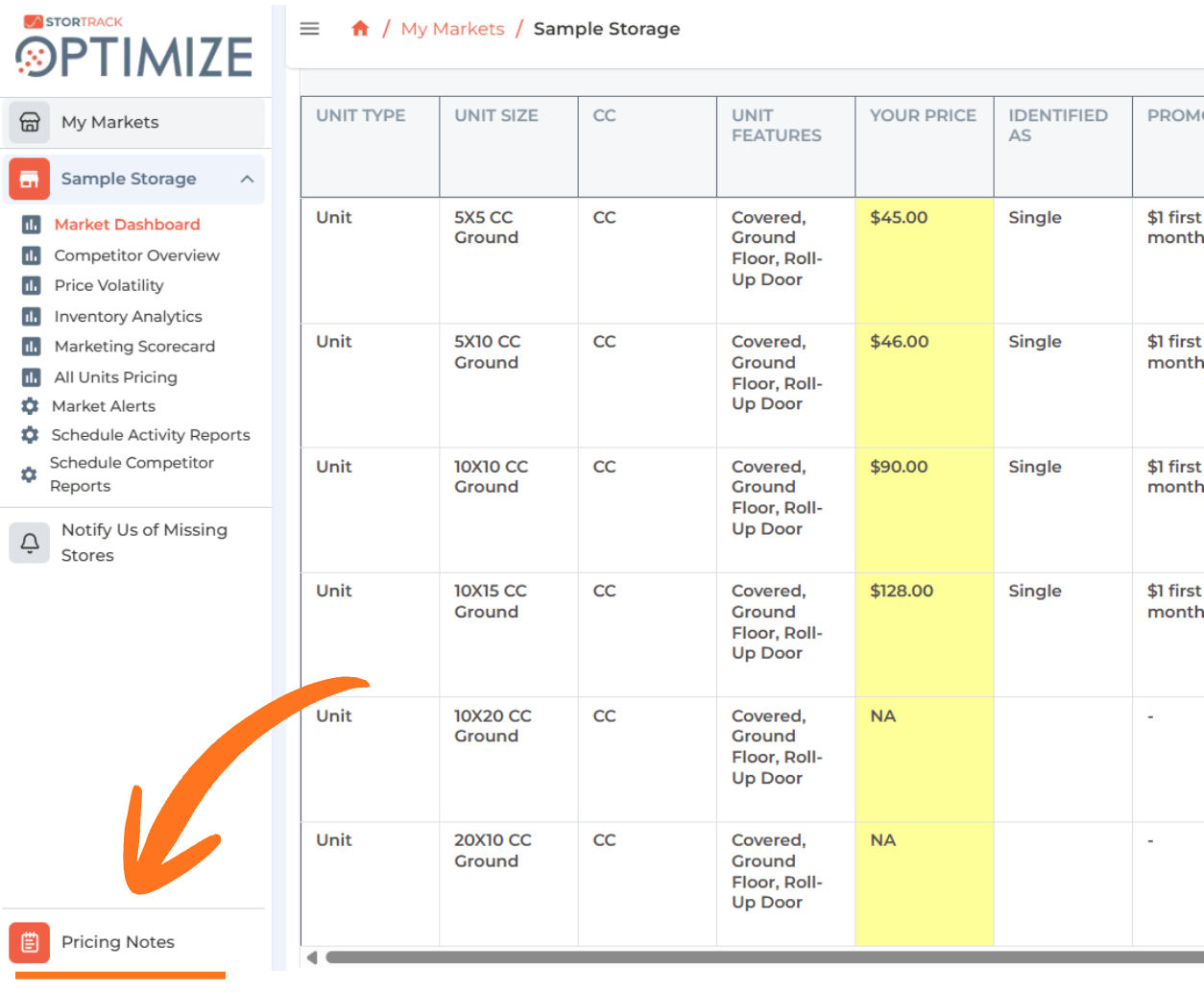This screenshot has width=1204, height=993.
Task: Click the chart icon beside Price Volatility
Action: (31, 285)
